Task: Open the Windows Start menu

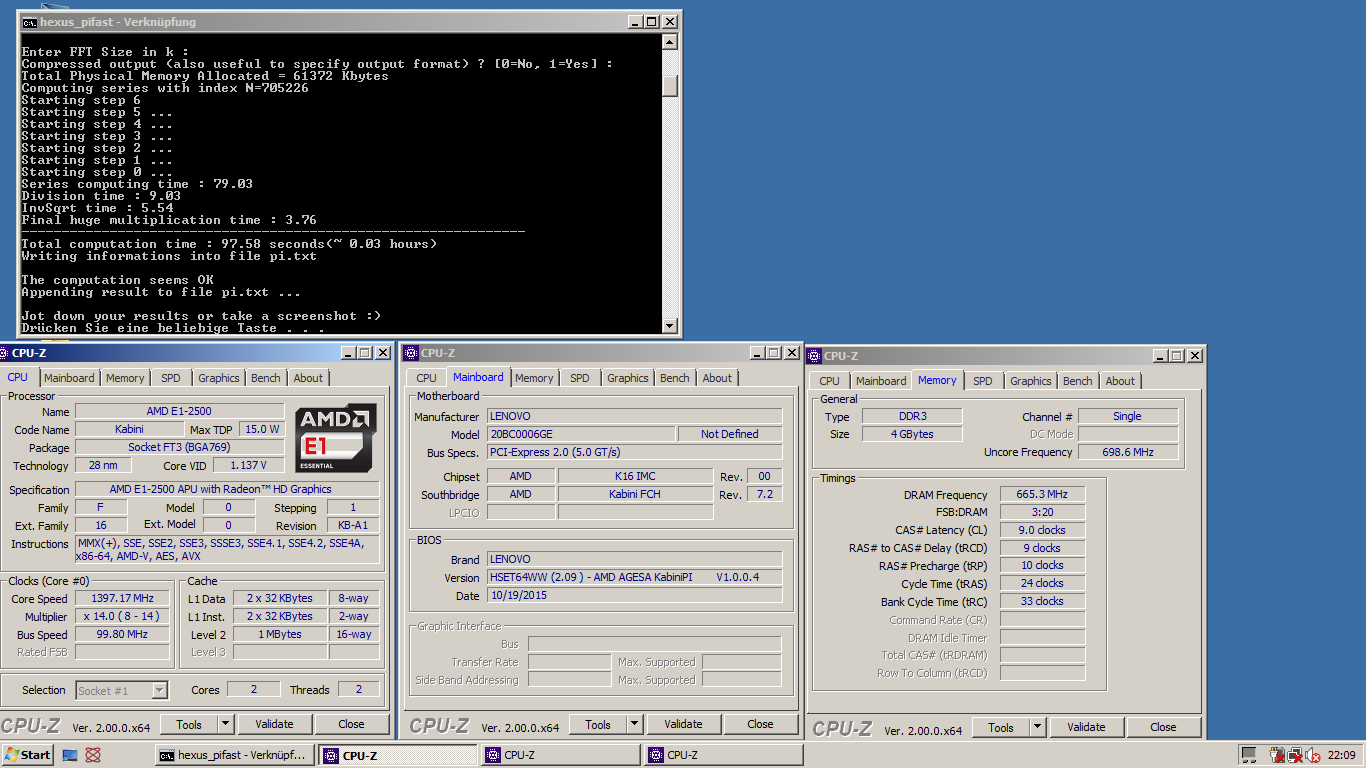Action: click(x=28, y=755)
